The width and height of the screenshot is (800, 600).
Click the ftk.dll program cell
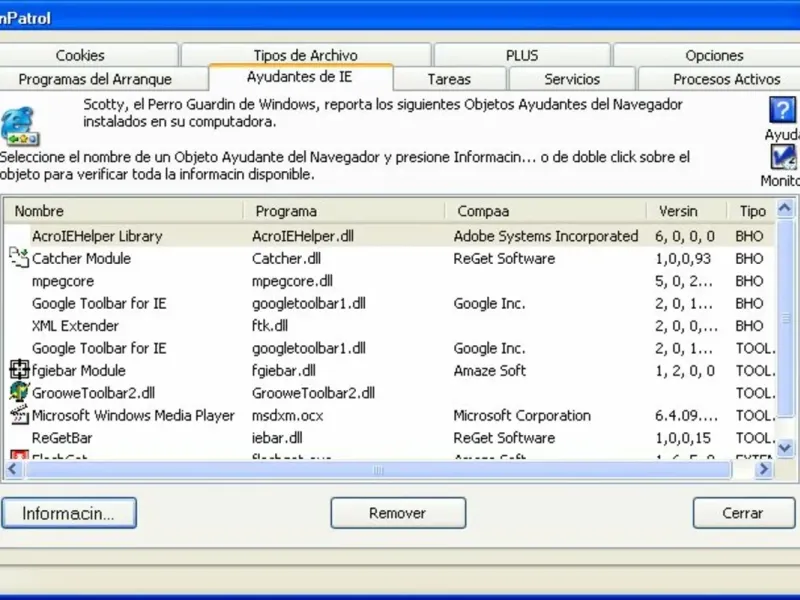[x=269, y=326]
